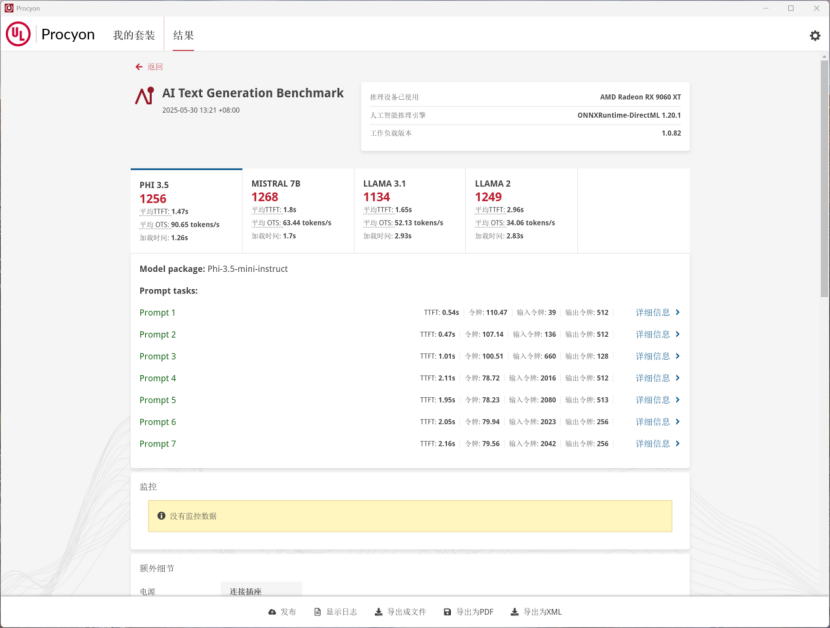The height and width of the screenshot is (628, 830).
Task: Click the 额外细节 section heading
Action: pyautogui.click(x=157, y=568)
